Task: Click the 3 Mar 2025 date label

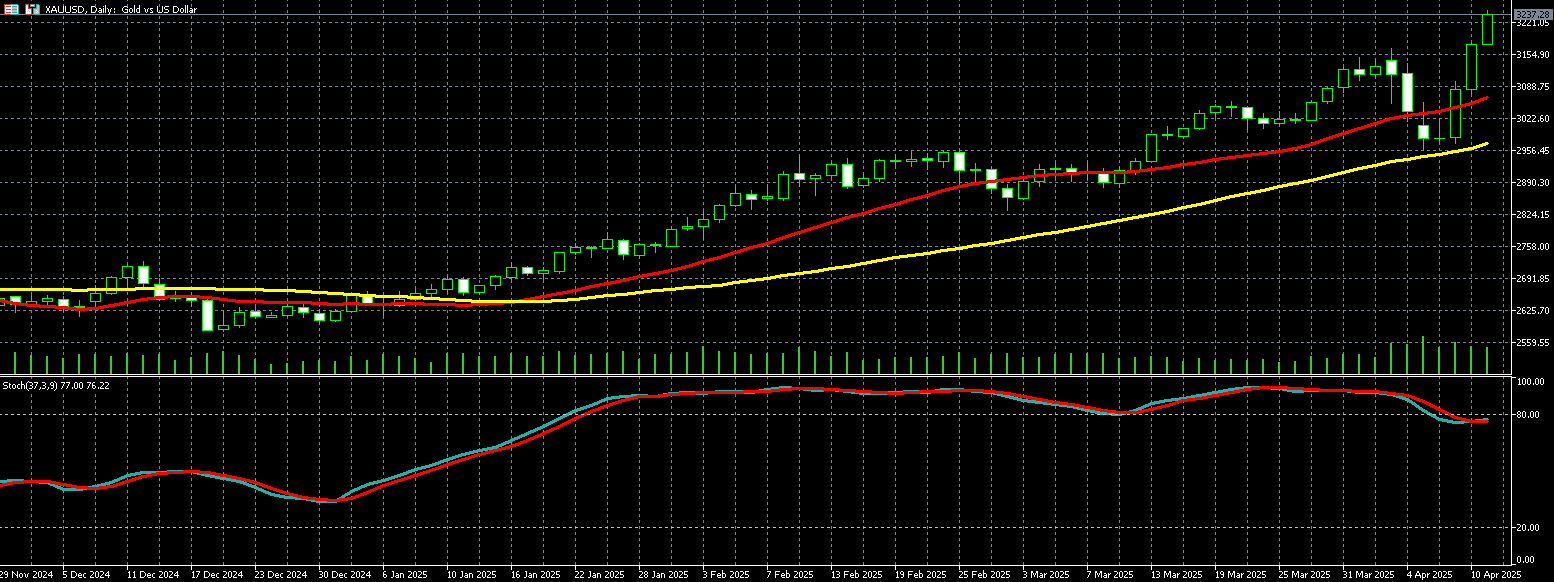Action: tap(1046, 575)
